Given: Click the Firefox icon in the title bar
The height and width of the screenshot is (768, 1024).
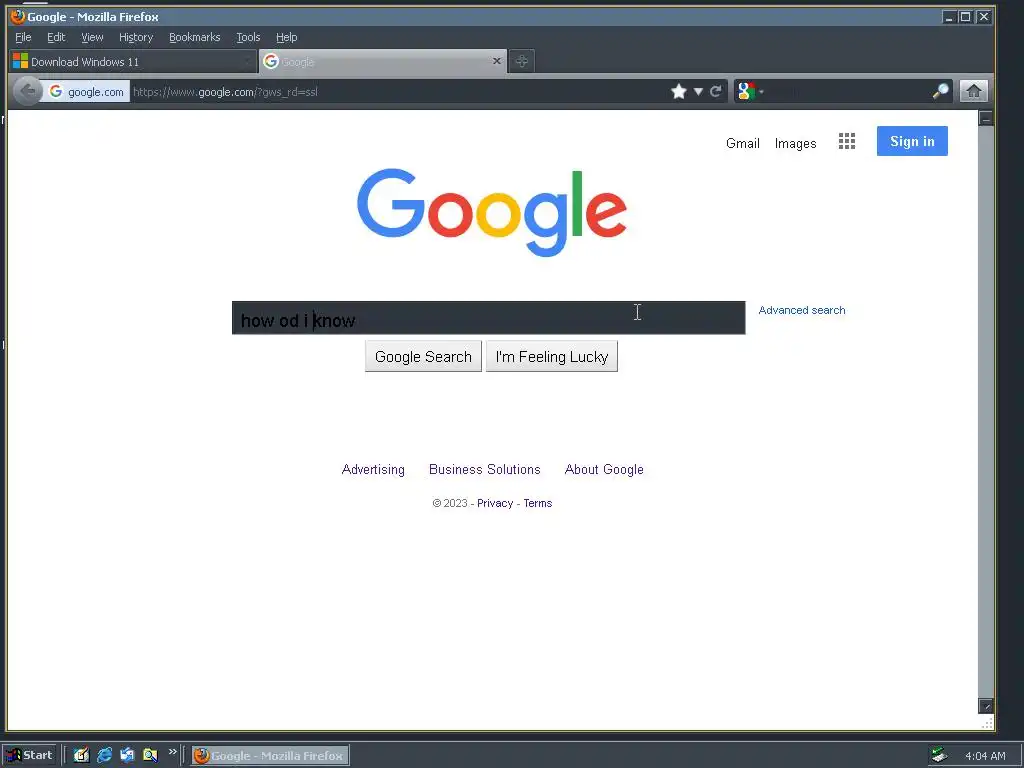Looking at the screenshot, I should (x=17, y=16).
